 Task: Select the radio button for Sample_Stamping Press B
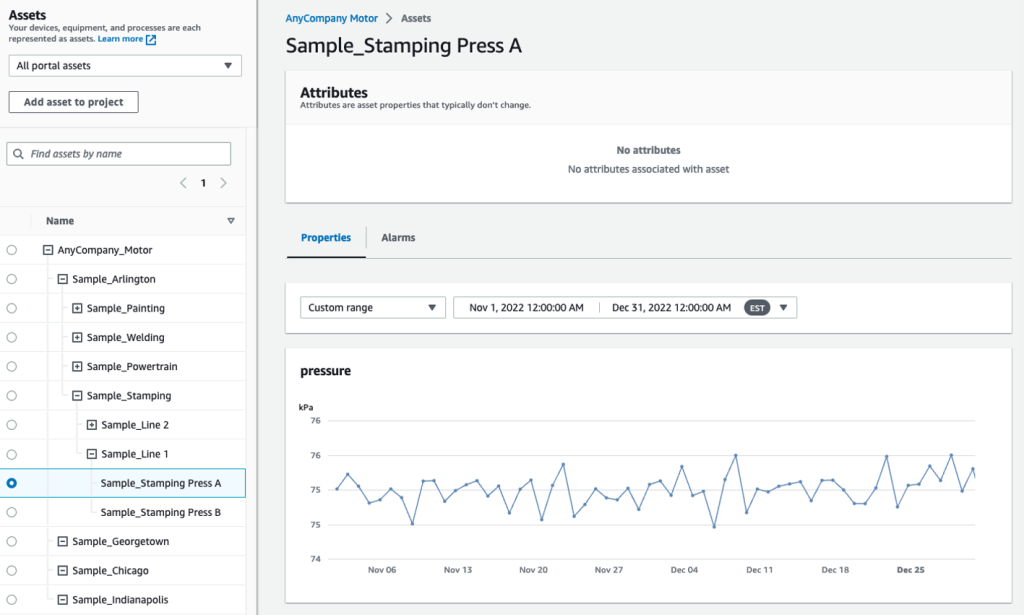tap(11, 512)
